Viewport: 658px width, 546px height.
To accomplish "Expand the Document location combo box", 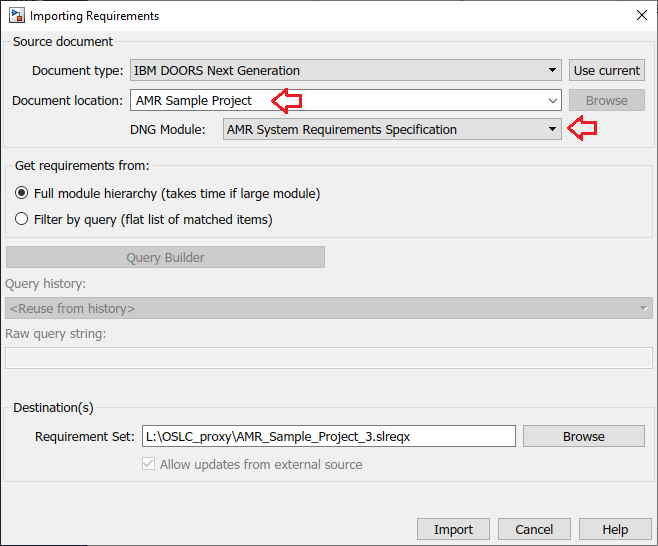I will point(554,101).
